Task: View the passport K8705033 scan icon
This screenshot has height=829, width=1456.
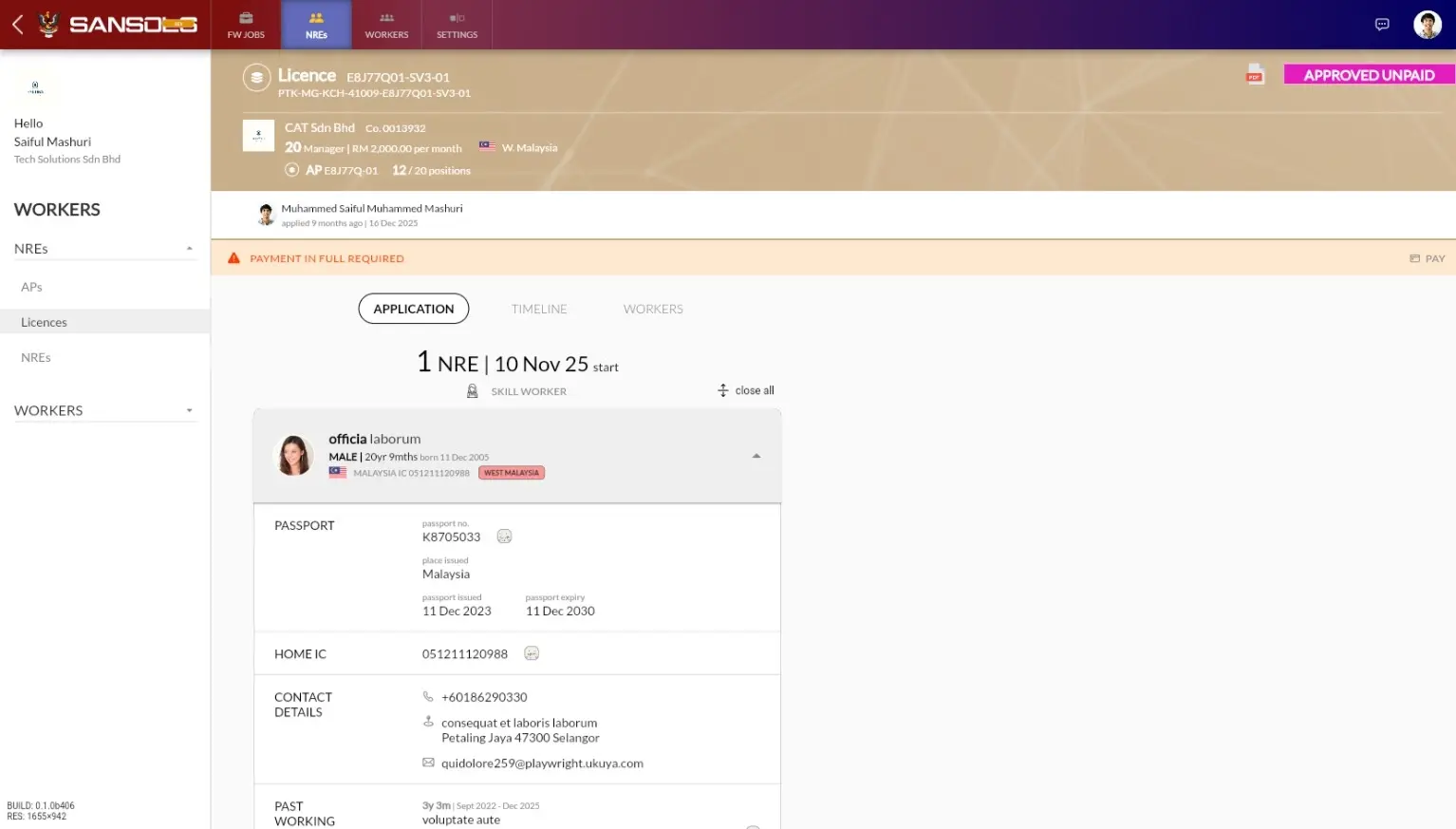Action: coord(504,537)
